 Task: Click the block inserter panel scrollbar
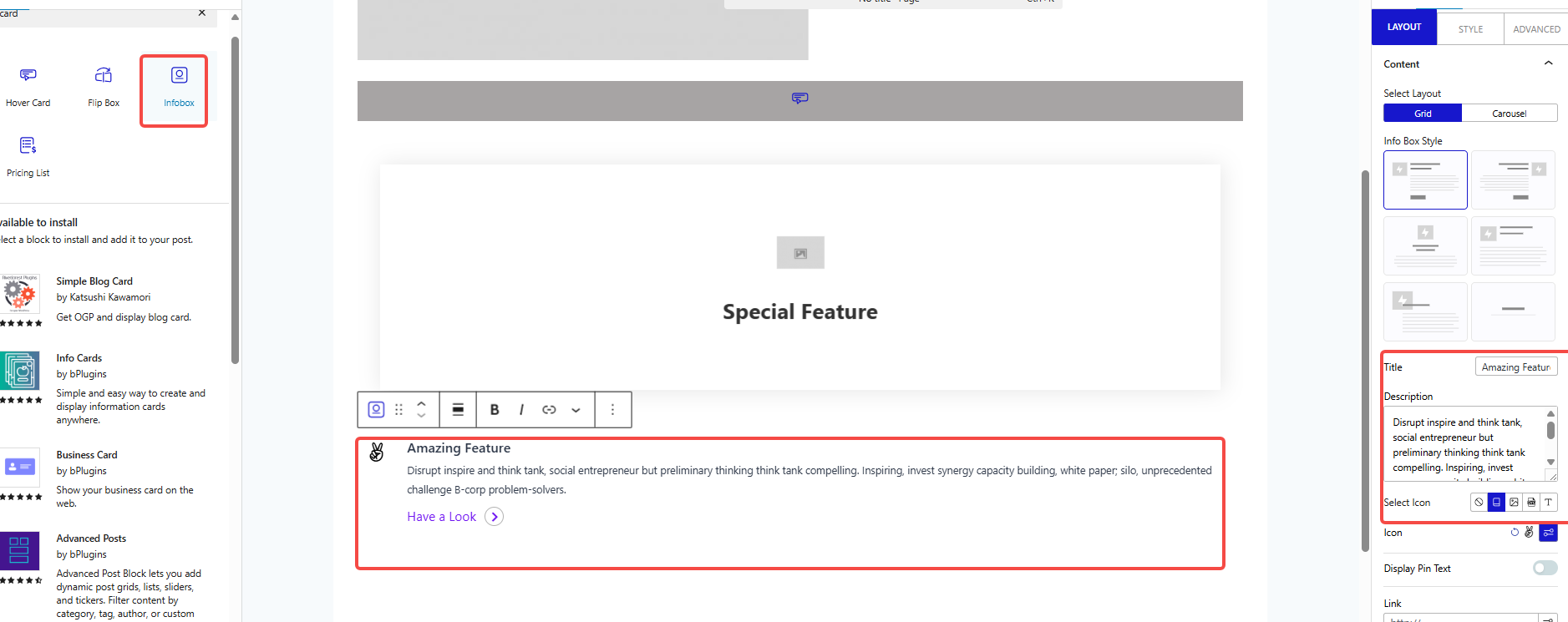[x=235, y=200]
